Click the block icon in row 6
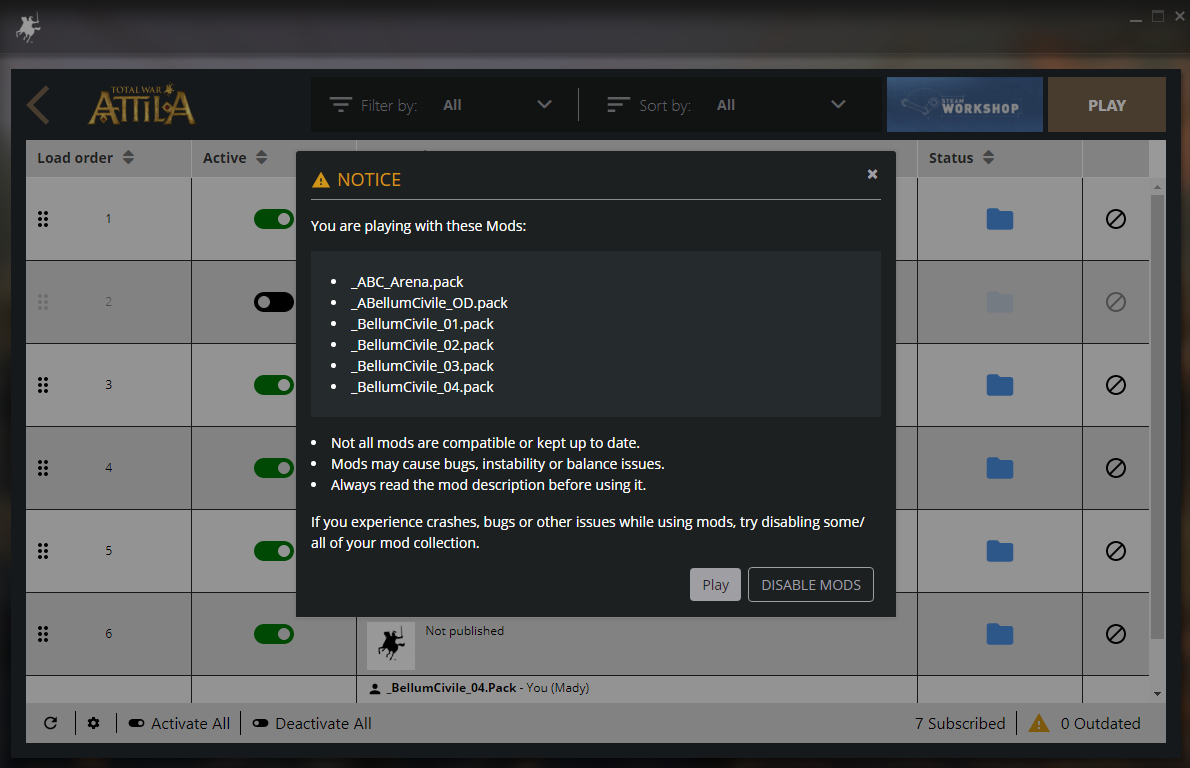 (1116, 634)
